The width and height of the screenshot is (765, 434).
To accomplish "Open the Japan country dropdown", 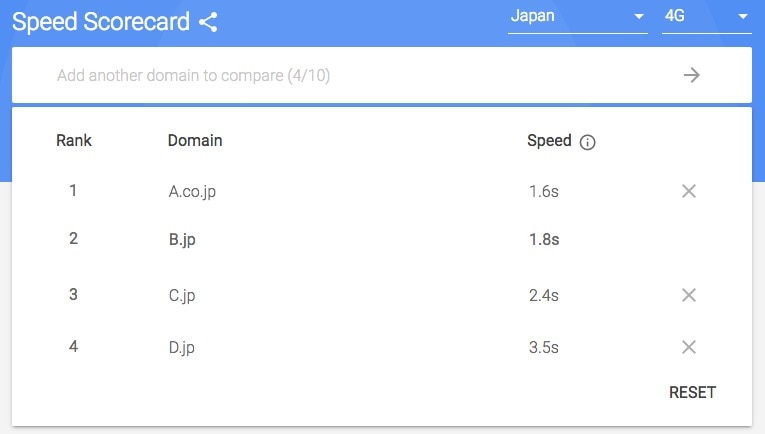I will pyautogui.click(x=578, y=19).
